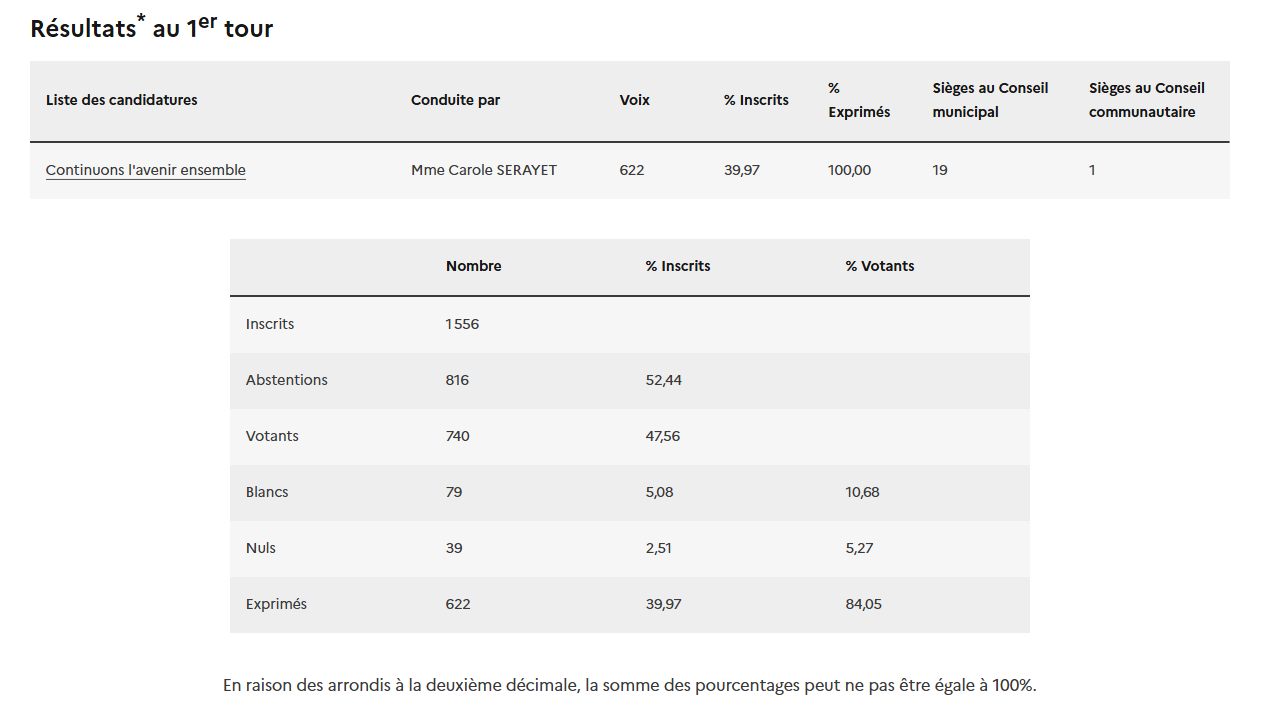Click the "% Exprimés" column header

tap(858, 100)
